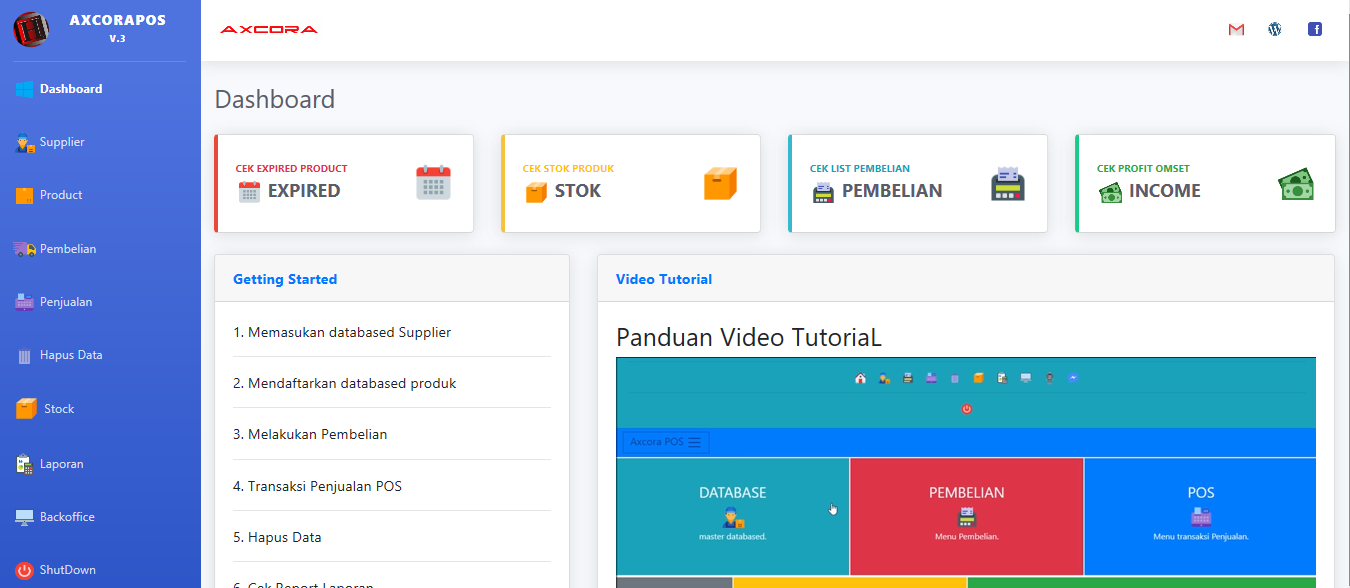The height and width of the screenshot is (588, 1350).
Task: Open the Gmail icon in header
Action: tap(1236, 30)
